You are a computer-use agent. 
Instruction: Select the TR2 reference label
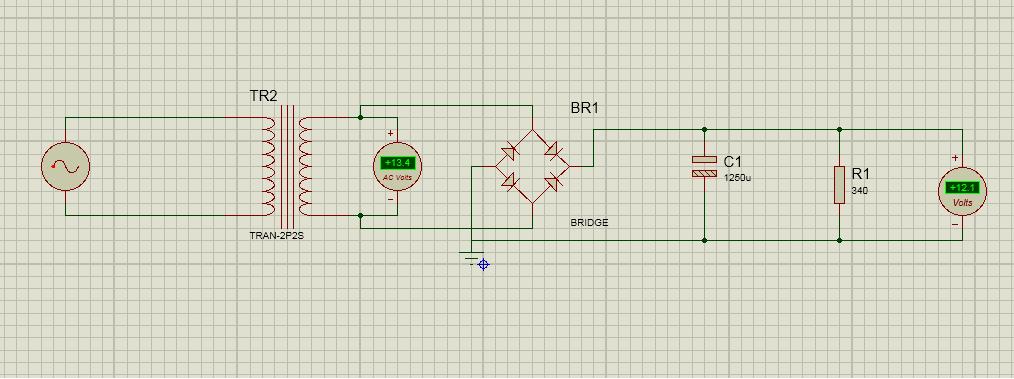pos(264,96)
